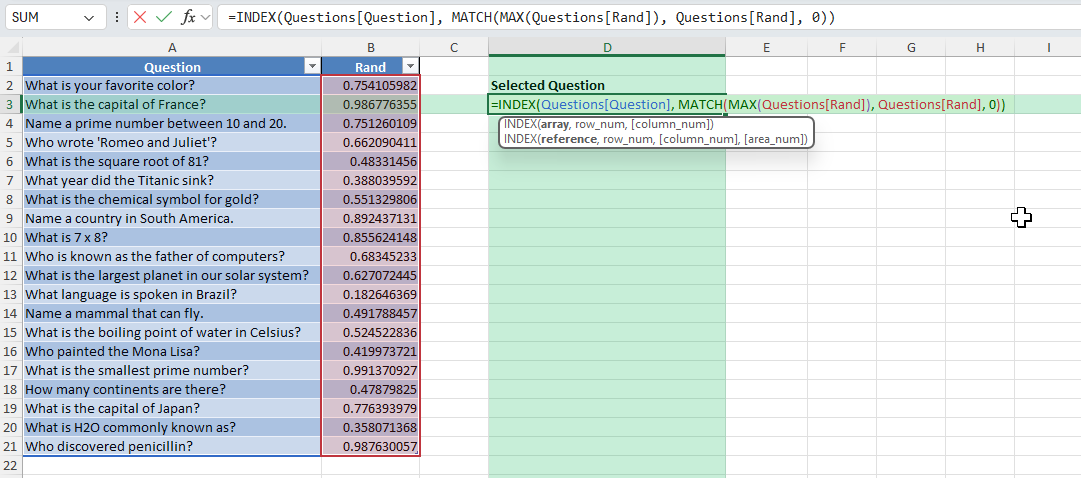
Task: Select column G header
Action: click(911, 48)
